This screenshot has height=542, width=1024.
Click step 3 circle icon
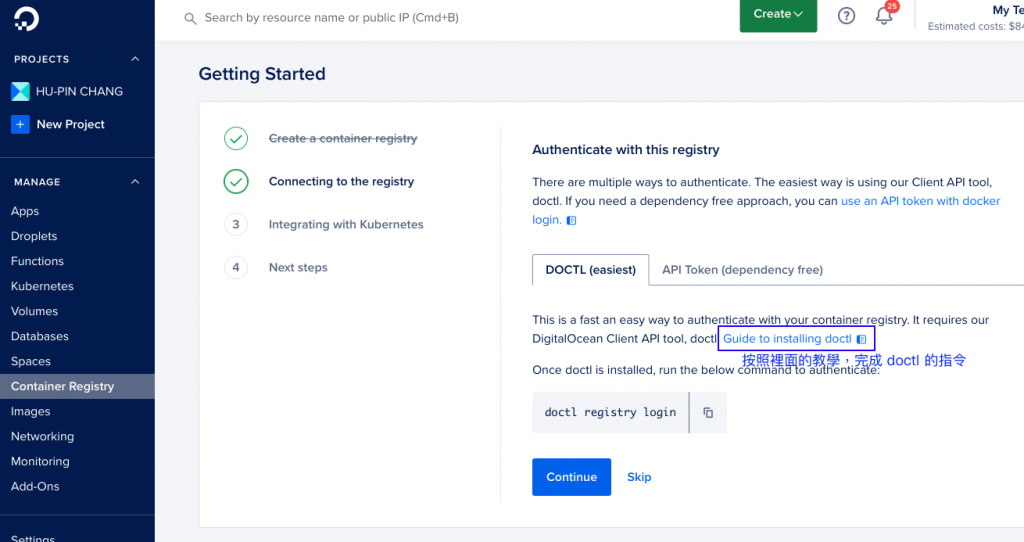(236, 225)
